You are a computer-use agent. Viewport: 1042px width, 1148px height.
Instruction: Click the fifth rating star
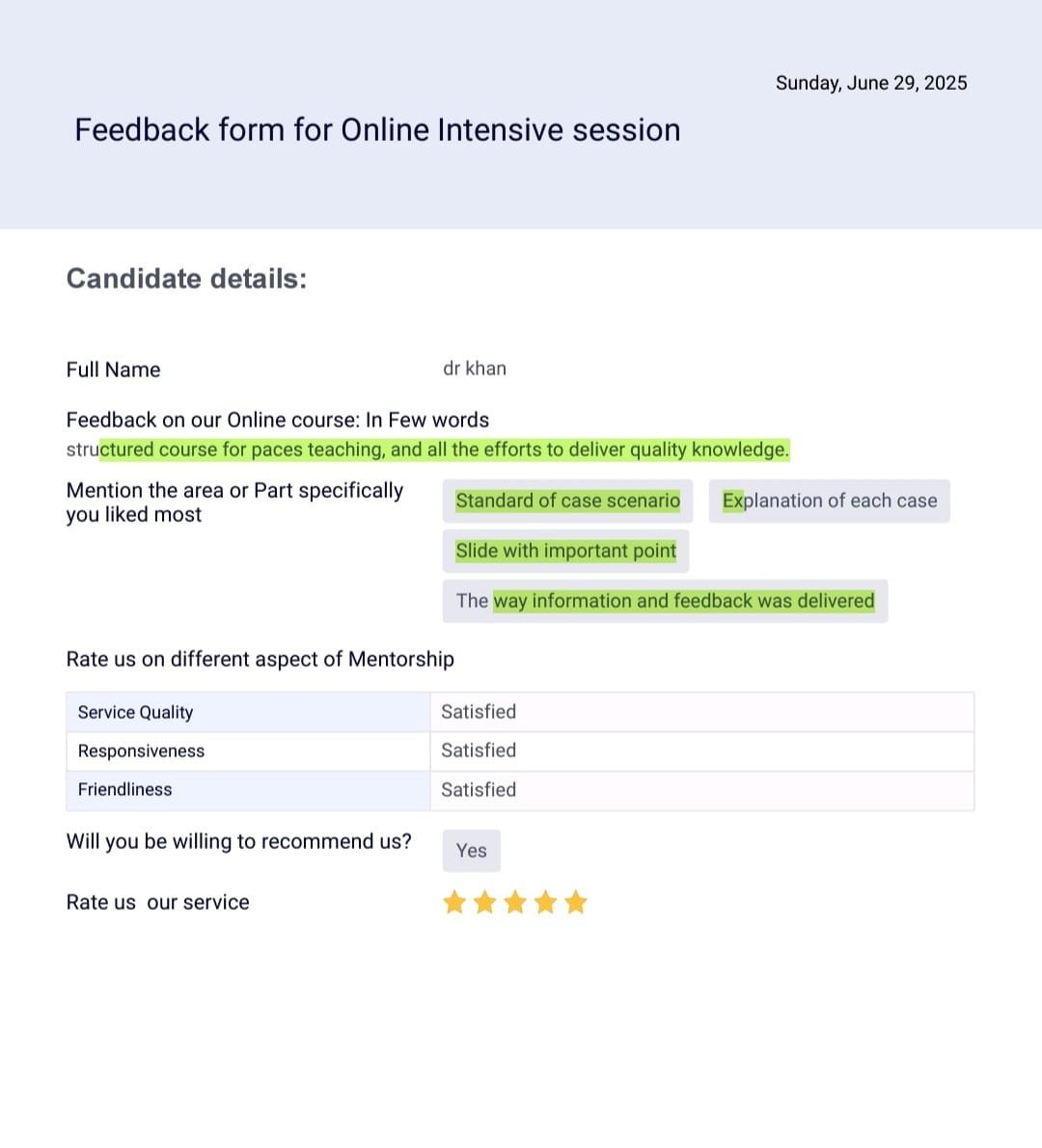(576, 903)
